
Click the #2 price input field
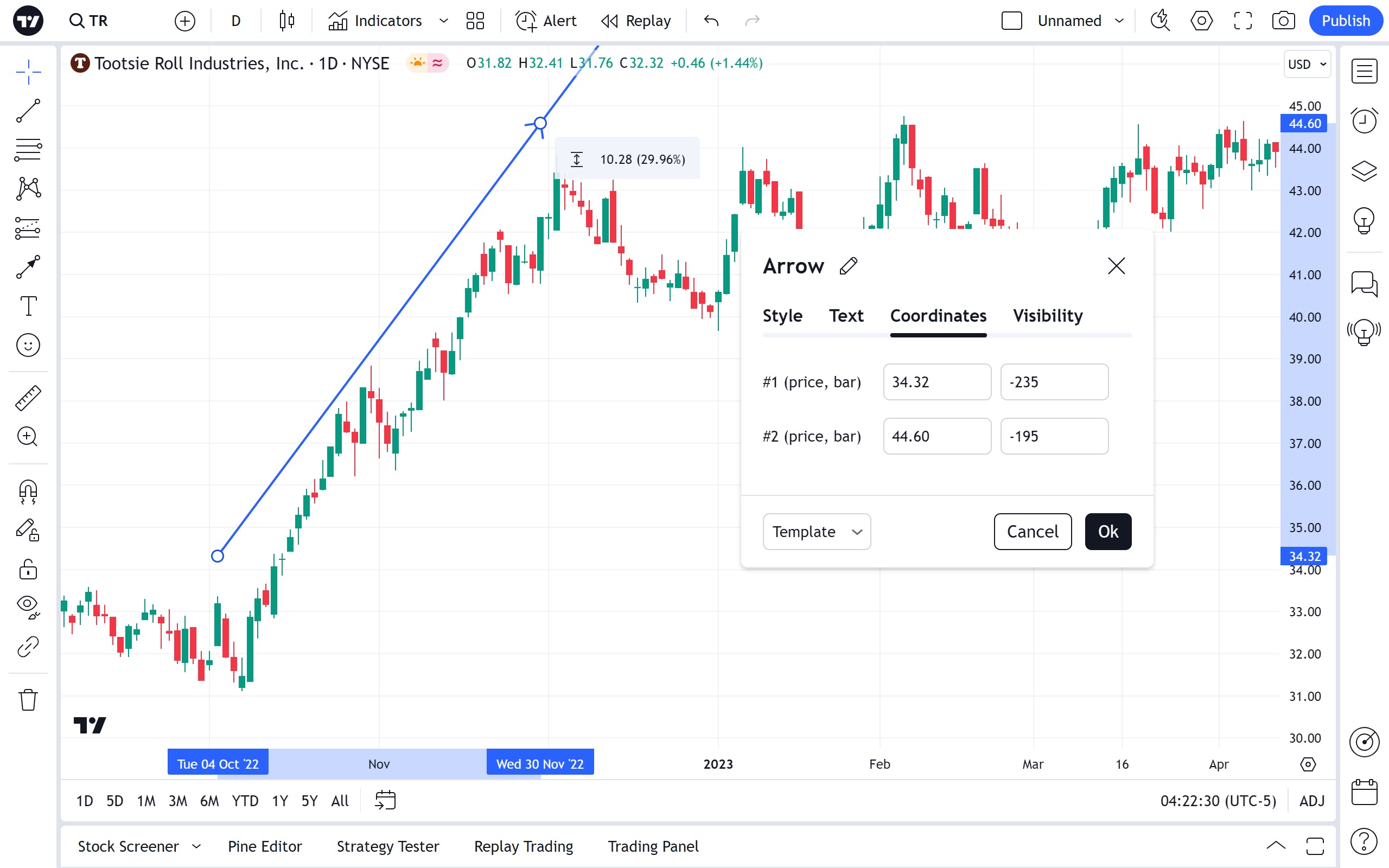pos(936,436)
